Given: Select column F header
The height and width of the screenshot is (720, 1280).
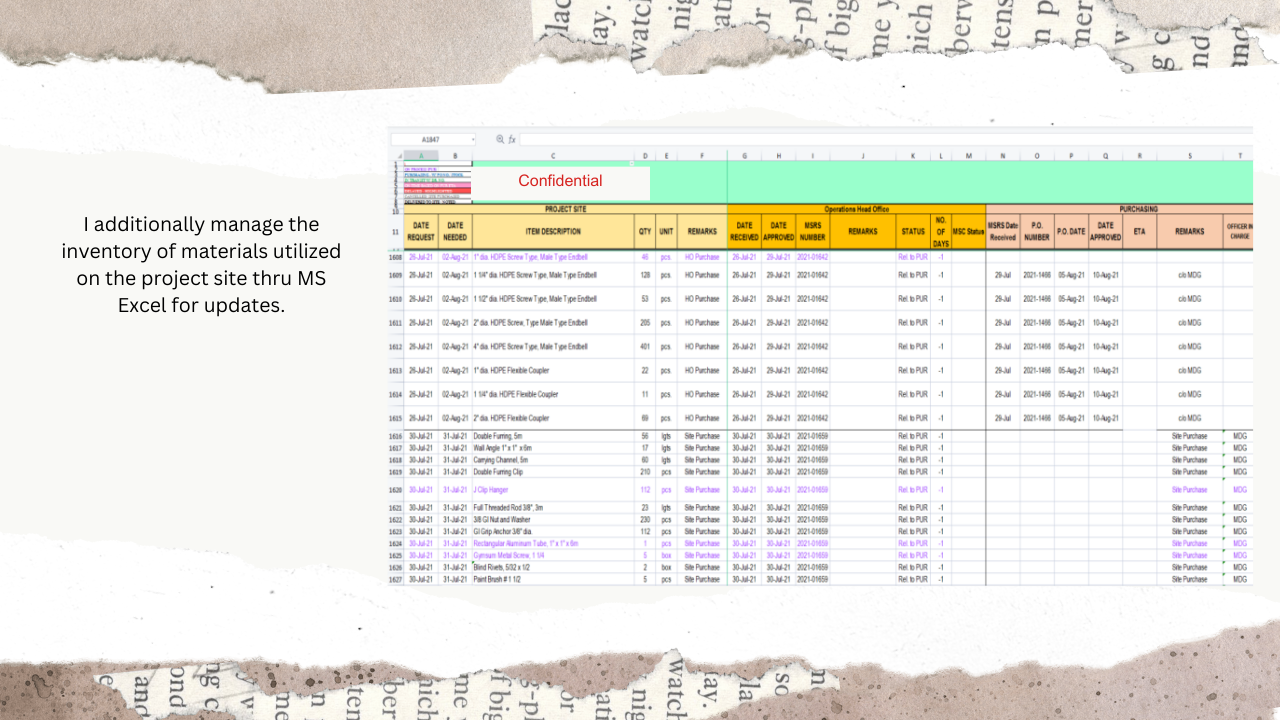Looking at the screenshot, I should pos(702,156).
